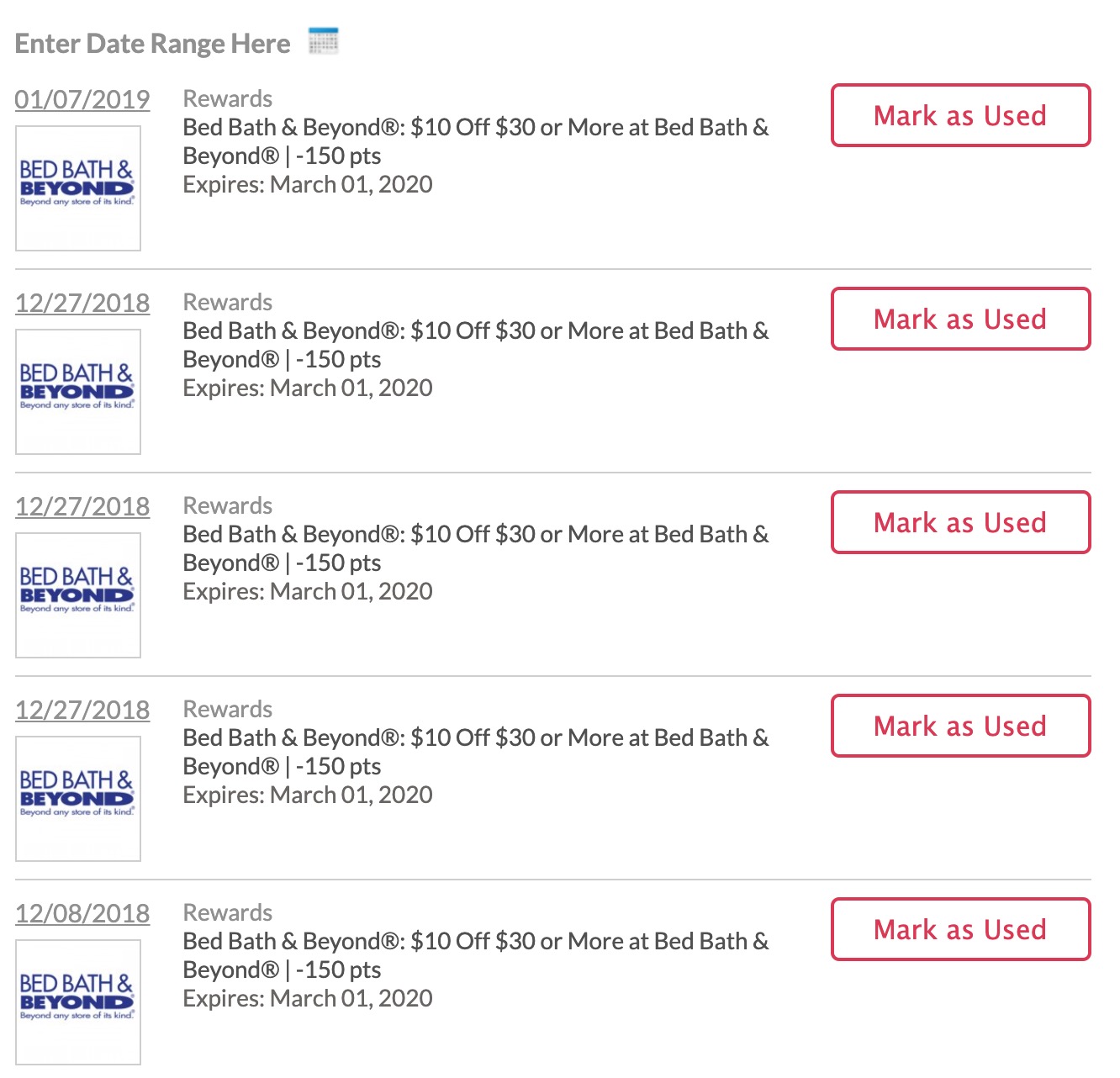Select logo thumbnail of third 12/27/2018 reward
The width and height of the screenshot is (1120, 1078).
[x=78, y=799]
